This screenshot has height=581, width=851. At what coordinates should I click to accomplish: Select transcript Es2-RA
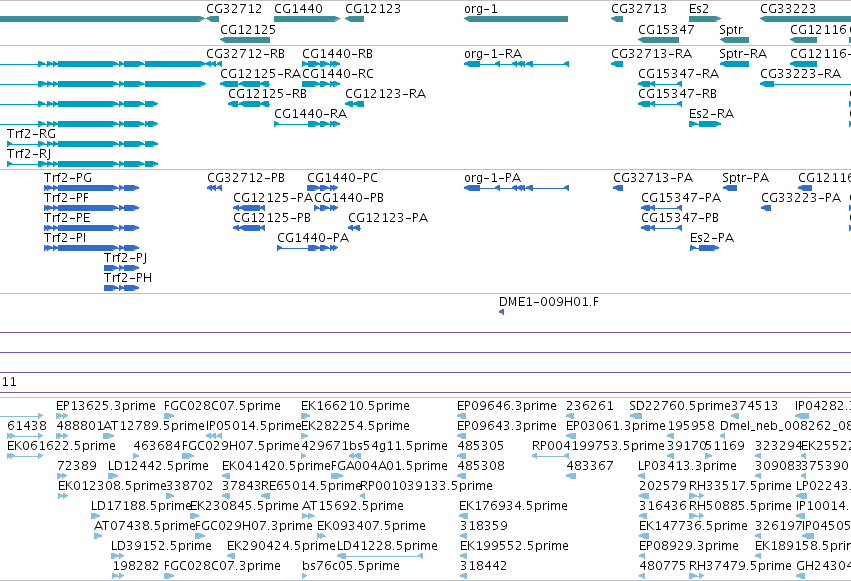coord(712,114)
